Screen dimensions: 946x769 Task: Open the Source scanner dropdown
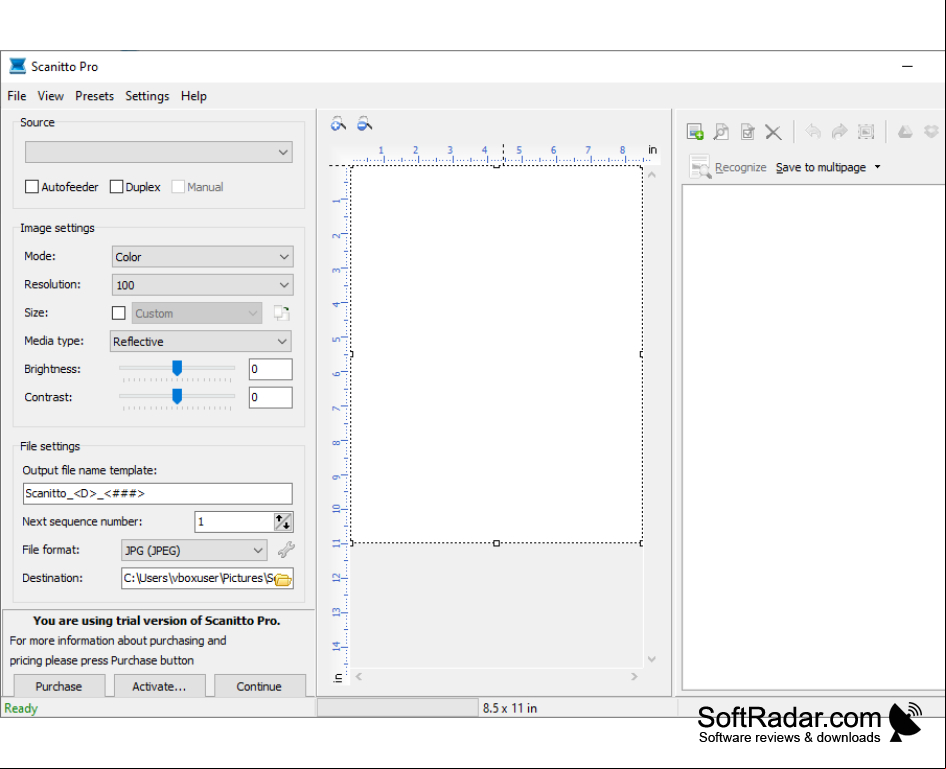(159, 152)
